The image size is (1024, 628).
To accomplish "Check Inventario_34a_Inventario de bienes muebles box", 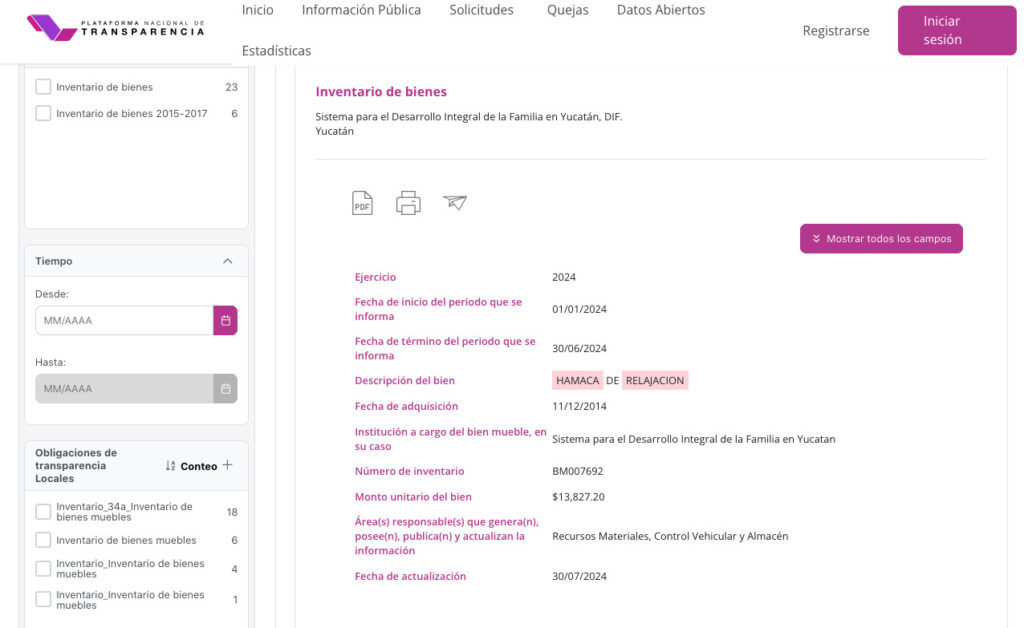I will point(43,512).
